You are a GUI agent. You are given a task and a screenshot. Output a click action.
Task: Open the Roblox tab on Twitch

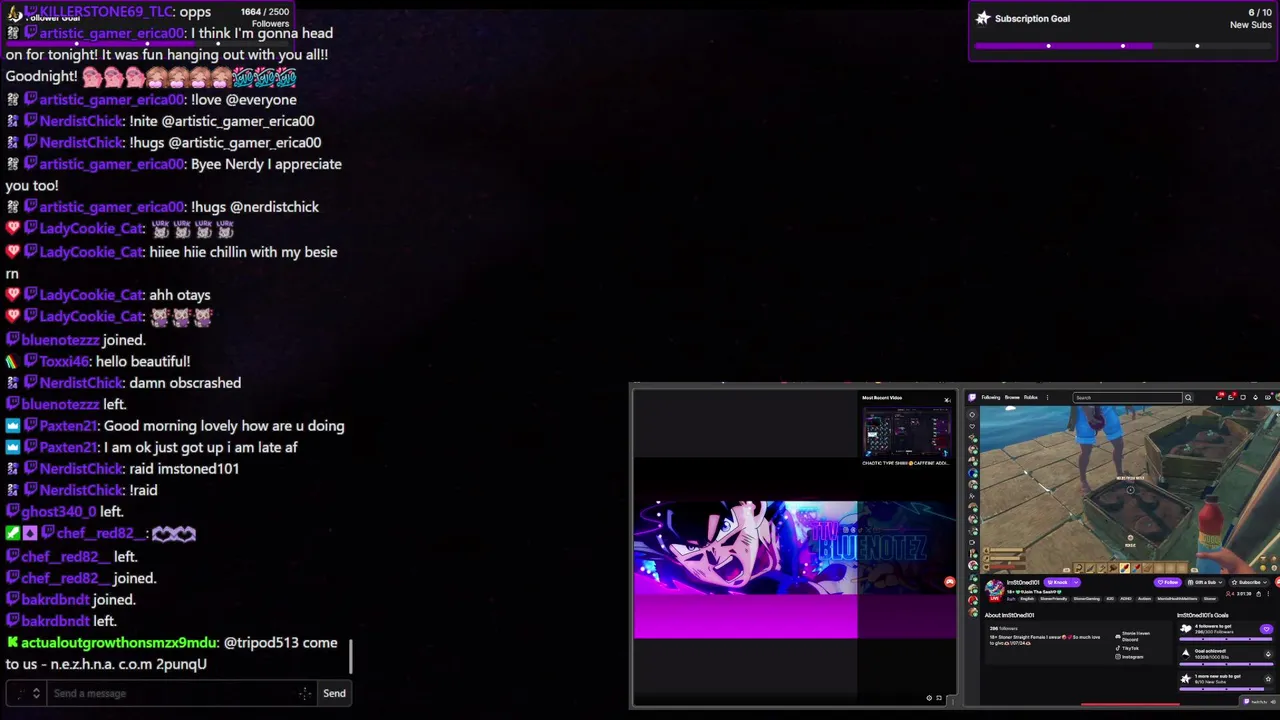click(1031, 397)
